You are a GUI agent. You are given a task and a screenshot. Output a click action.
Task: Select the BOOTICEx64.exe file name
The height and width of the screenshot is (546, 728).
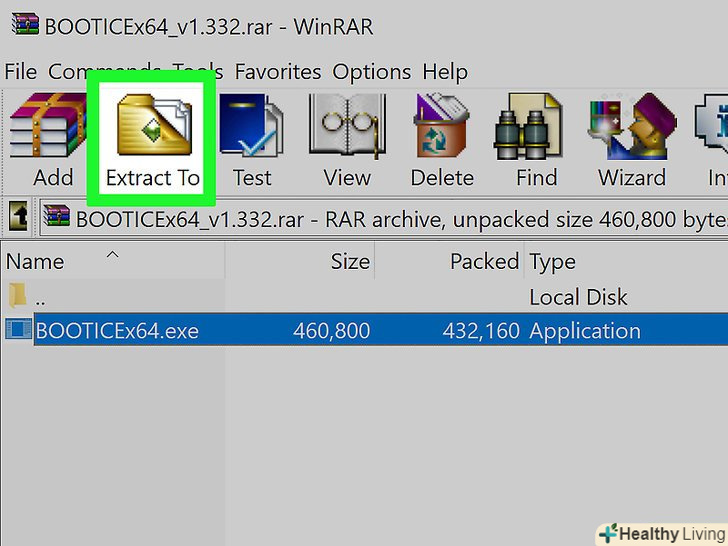[117, 331]
